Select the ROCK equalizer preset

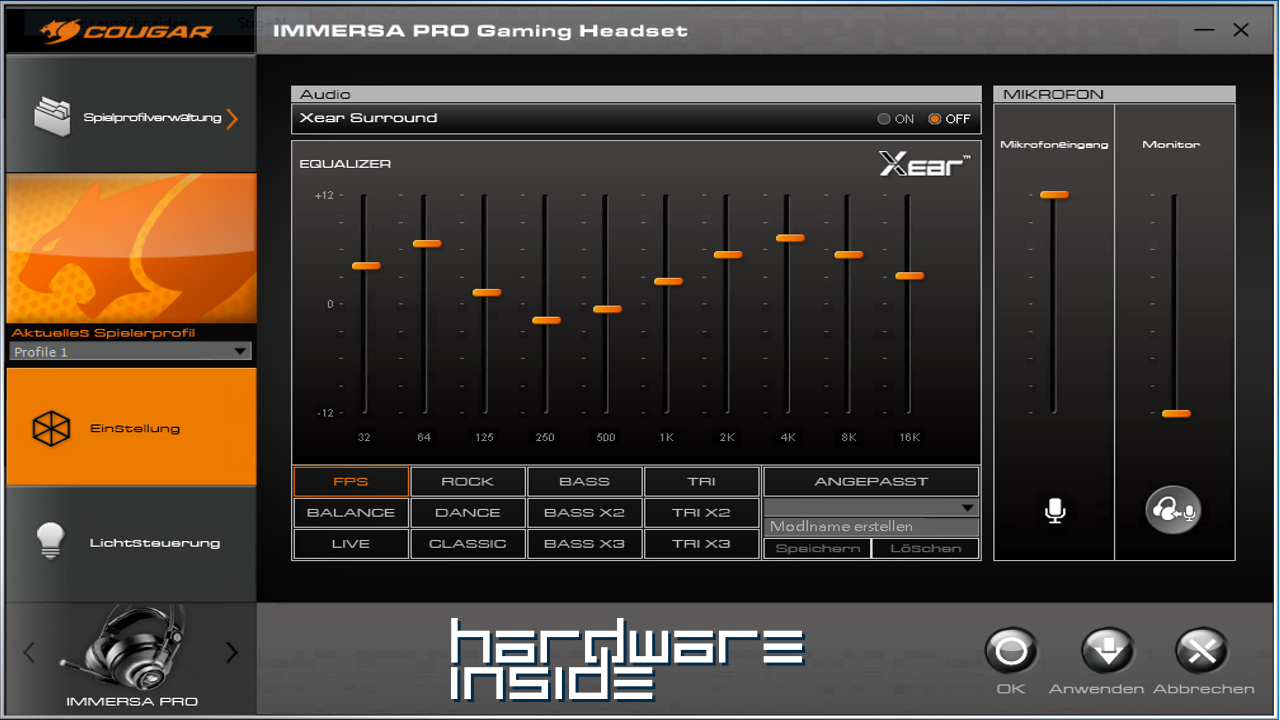(468, 481)
